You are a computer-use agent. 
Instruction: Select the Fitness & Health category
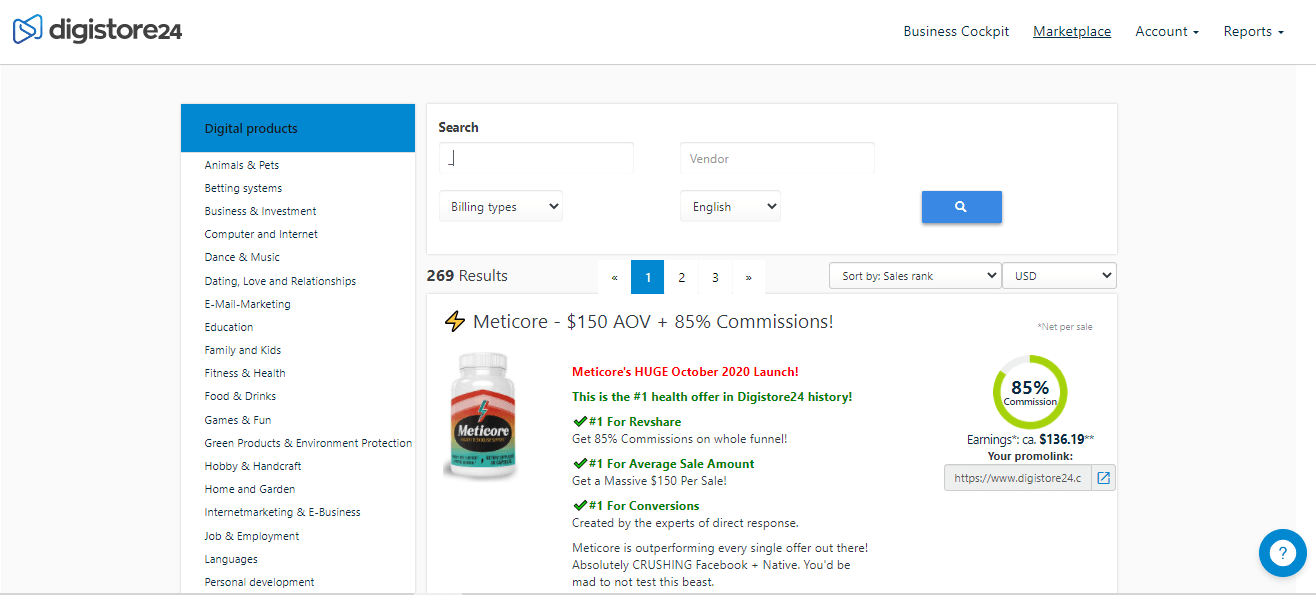[245, 373]
